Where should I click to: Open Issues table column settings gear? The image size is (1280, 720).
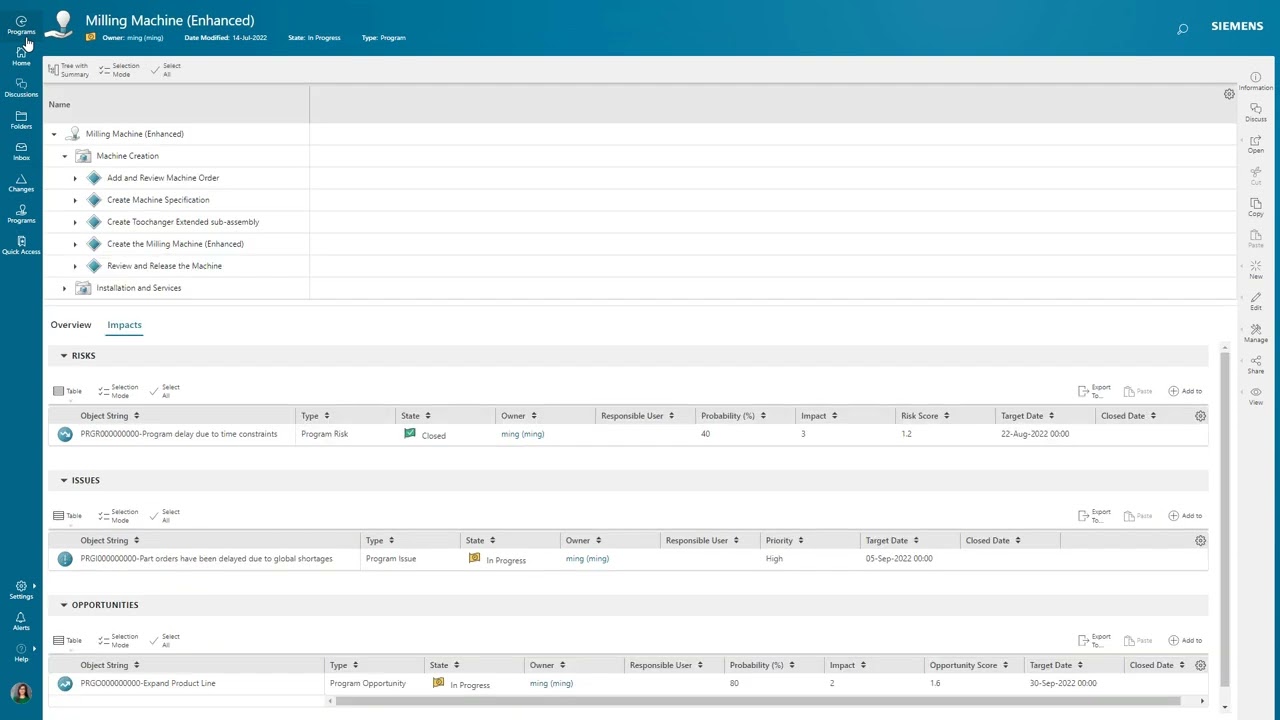point(1200,541)
